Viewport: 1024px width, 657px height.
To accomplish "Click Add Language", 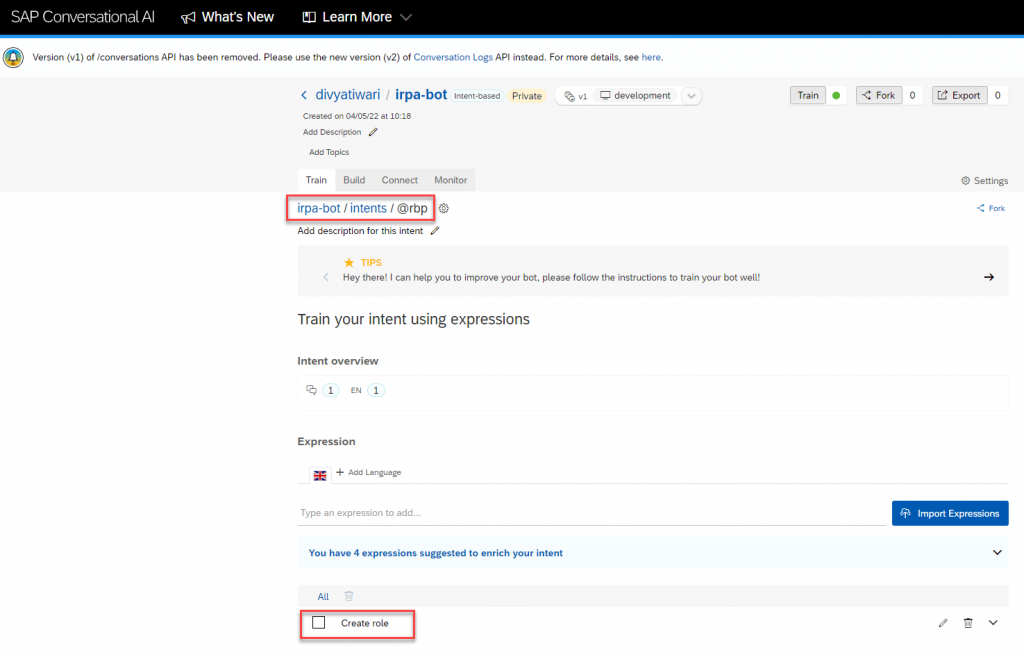I will point(368,472).
